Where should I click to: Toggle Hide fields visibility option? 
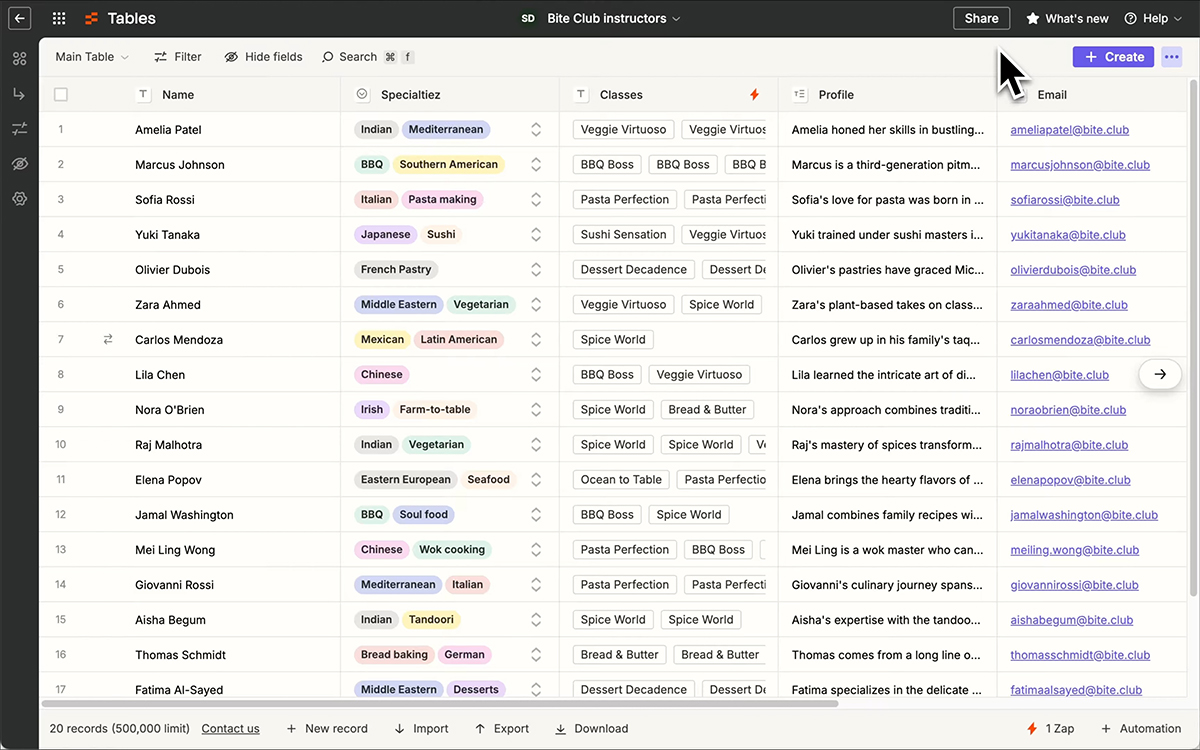pyautogui.click(x=263, y=57)
